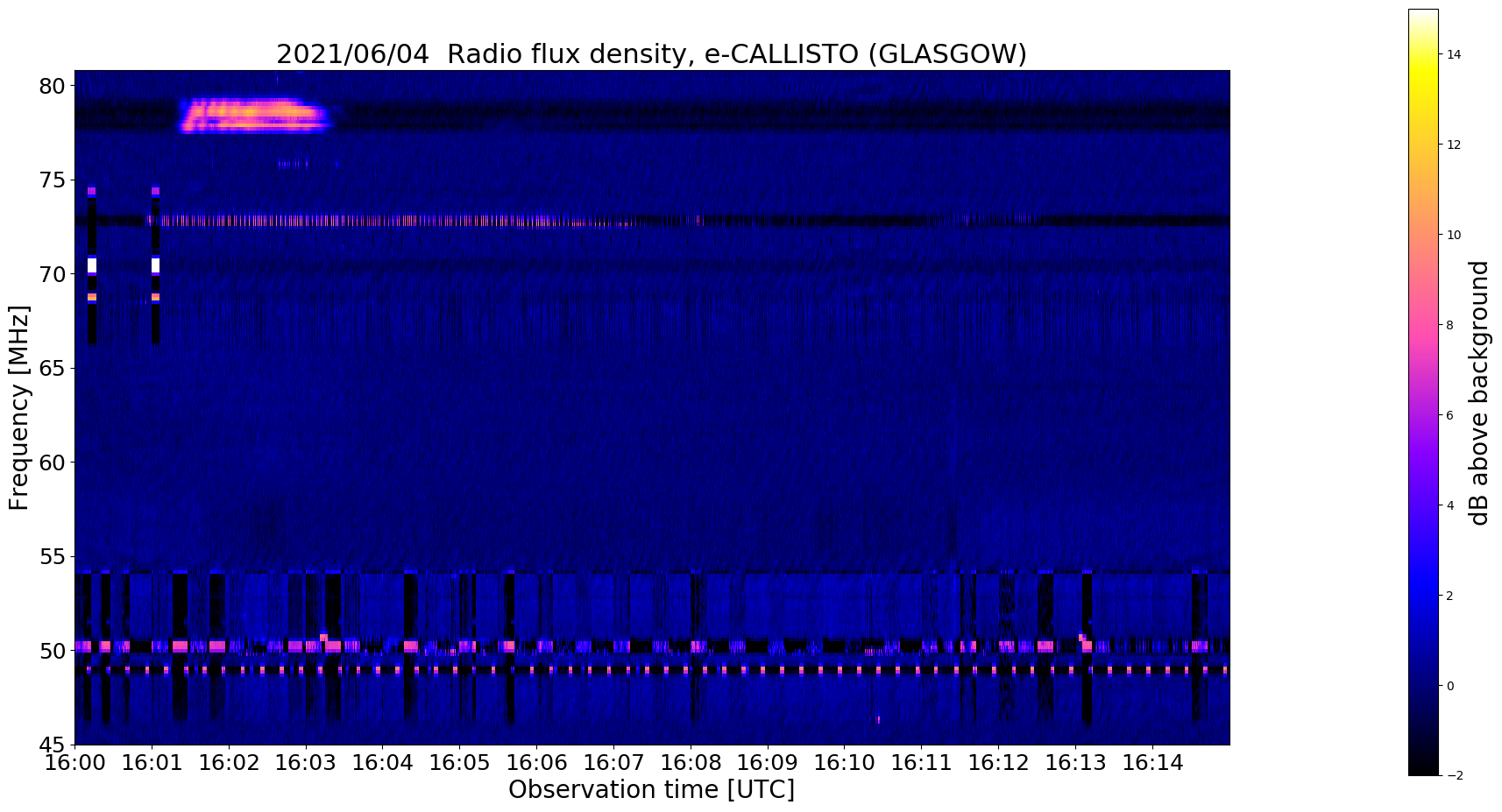
Task: Click the 16:11 time tick label
Action: [x=922, y=762]
